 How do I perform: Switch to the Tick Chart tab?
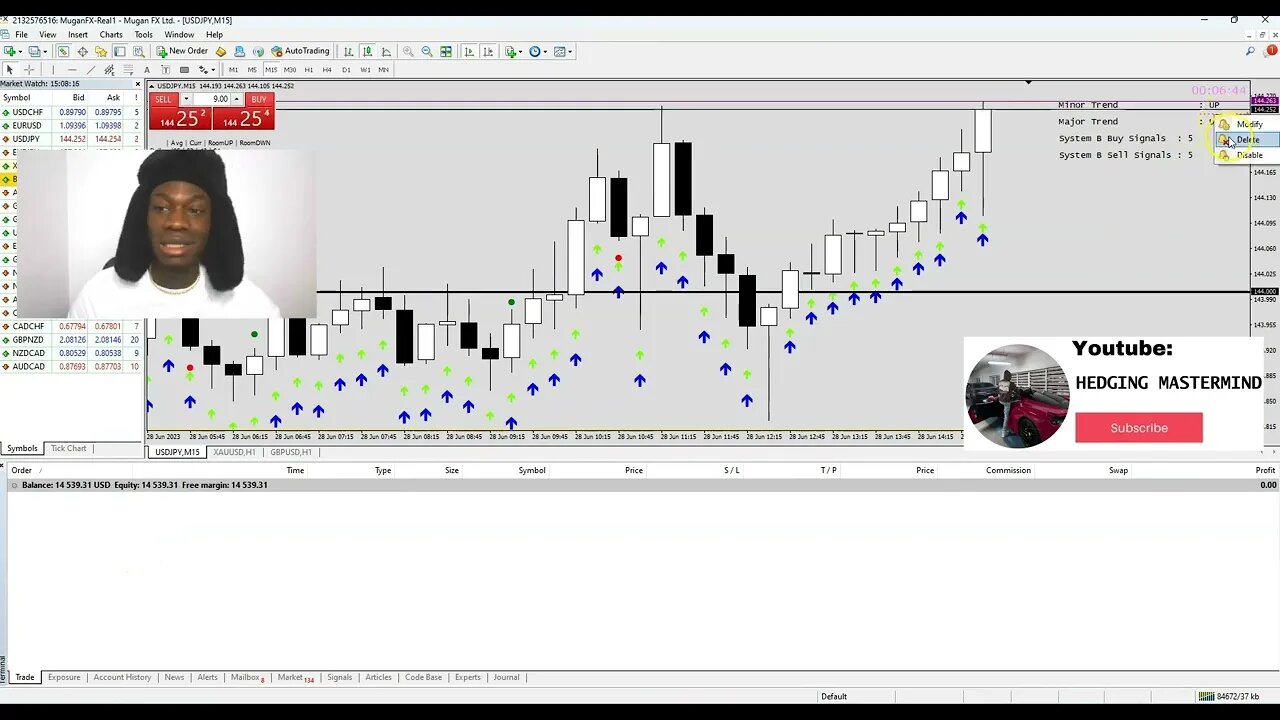click(69, 448)
